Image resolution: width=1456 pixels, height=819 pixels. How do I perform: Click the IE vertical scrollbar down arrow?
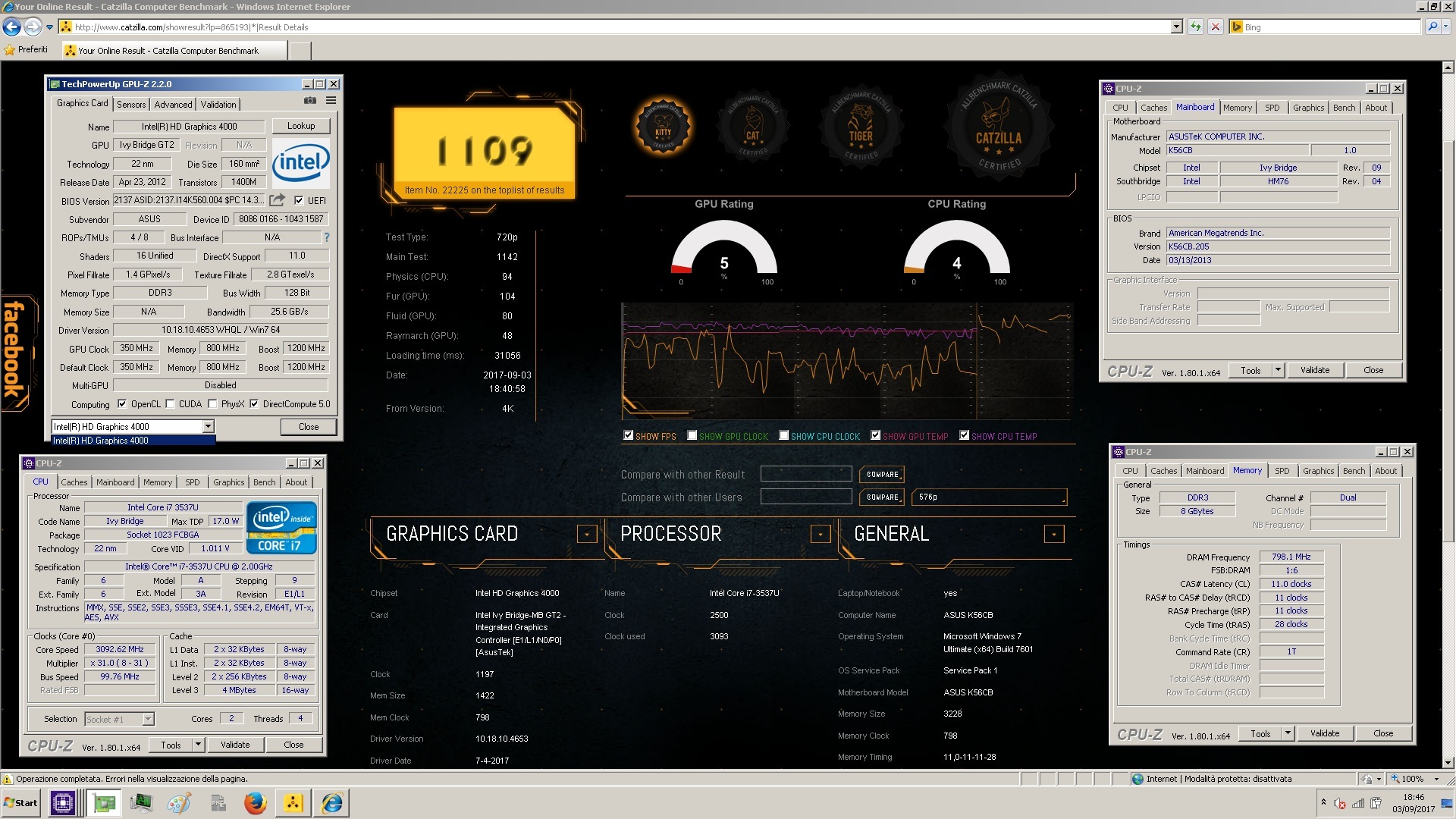1448,763
